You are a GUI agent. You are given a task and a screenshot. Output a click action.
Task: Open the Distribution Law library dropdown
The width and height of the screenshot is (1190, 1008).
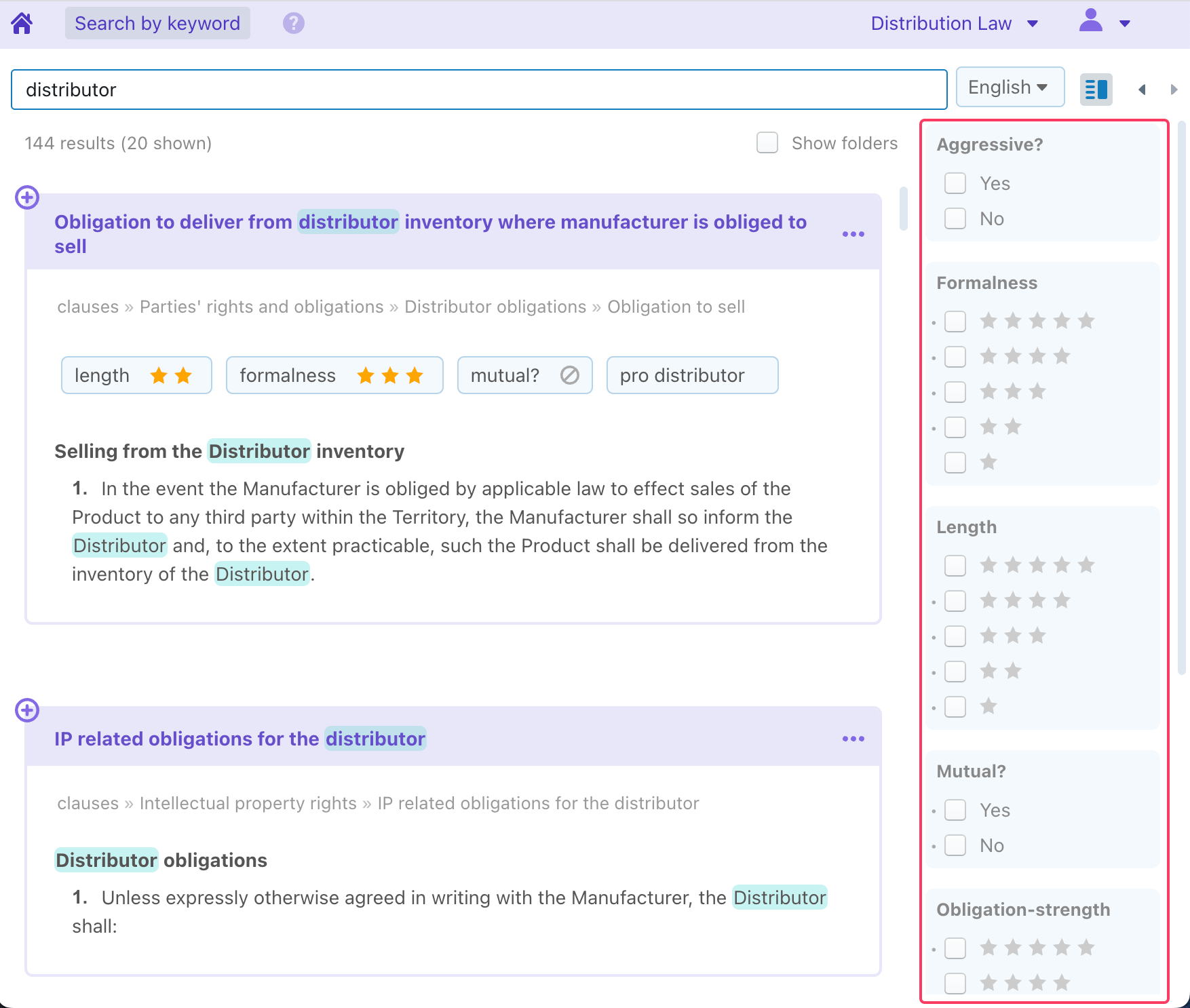pos(954,23)
